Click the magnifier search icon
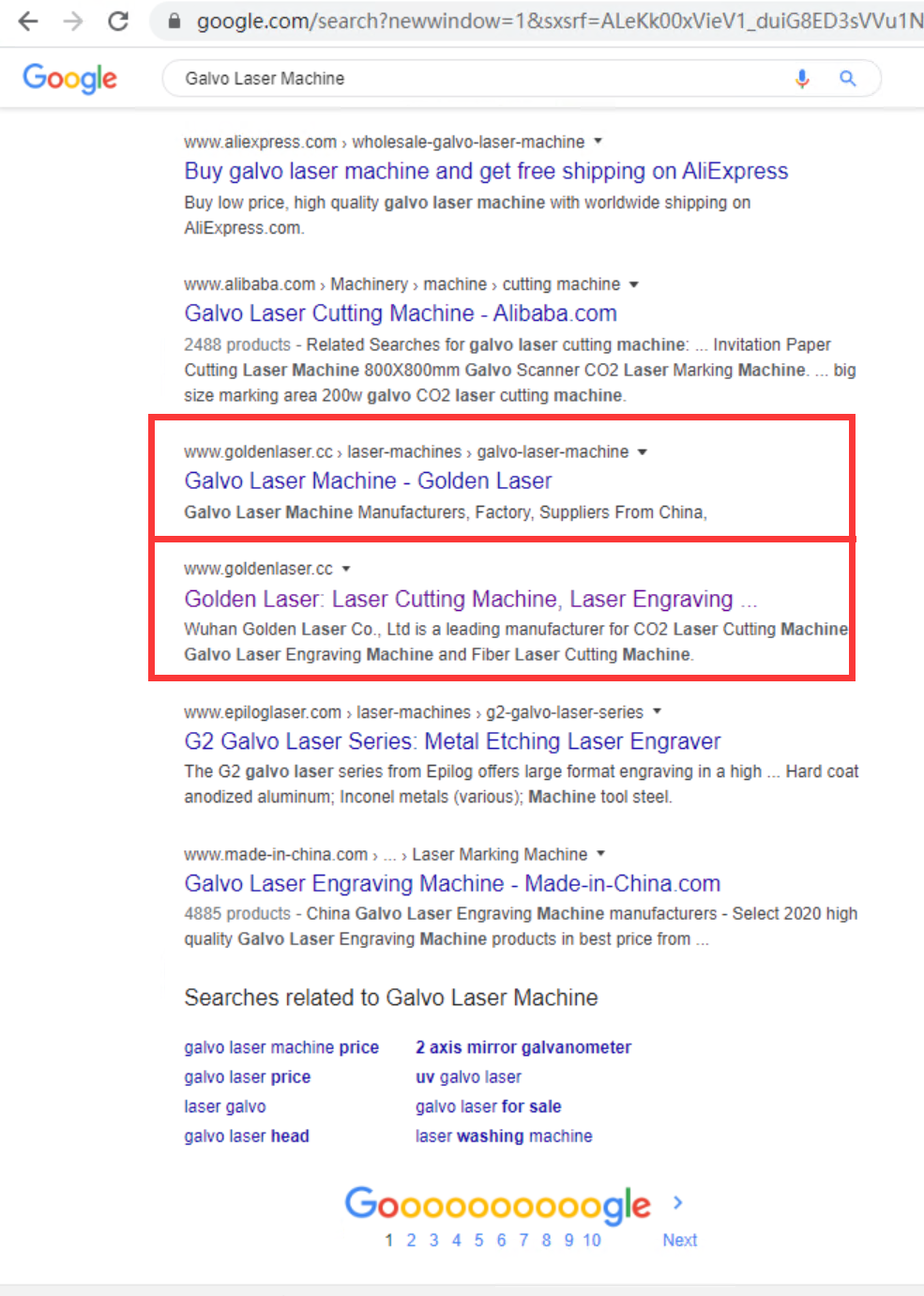The height and width of the screenshot is (1296, 924). click(847, 79)
